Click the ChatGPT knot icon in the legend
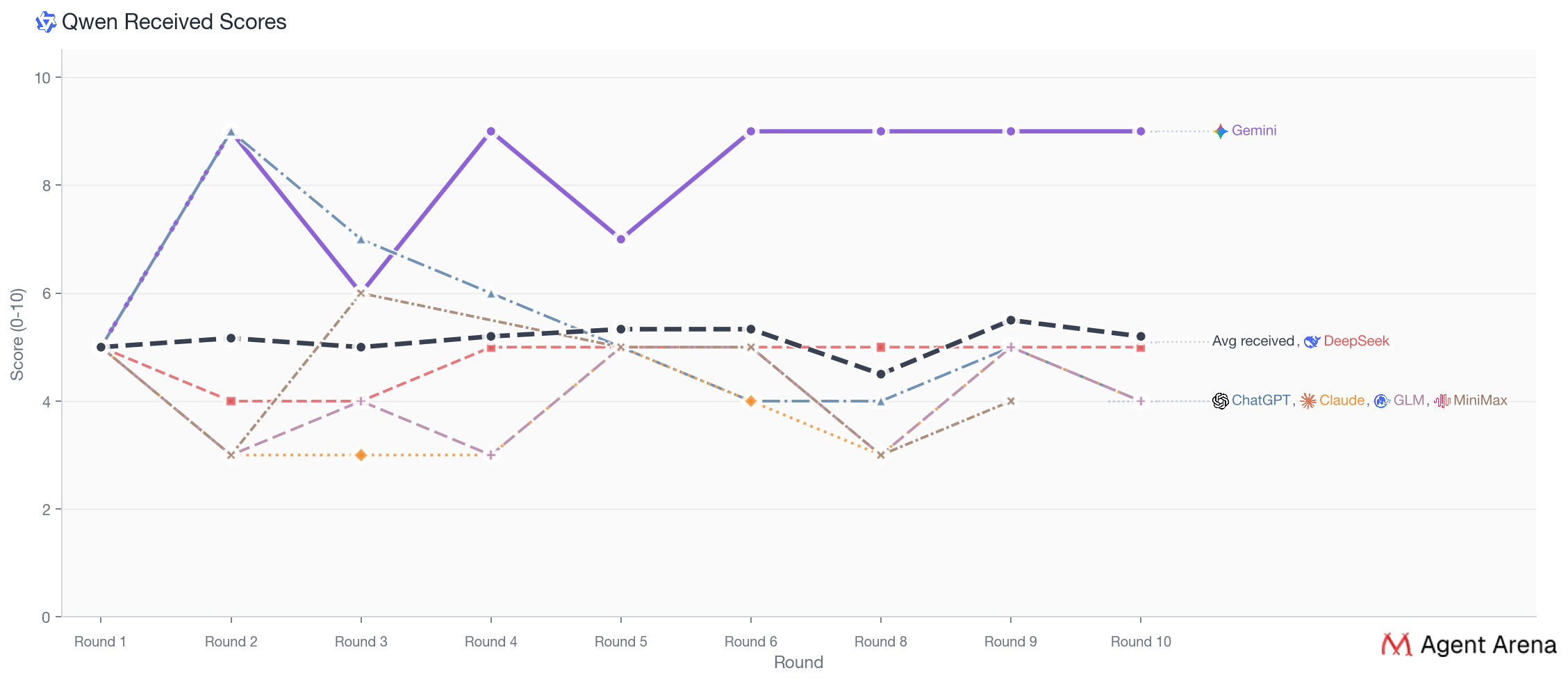This screenshot has height=682, width=1568. 1221,401
